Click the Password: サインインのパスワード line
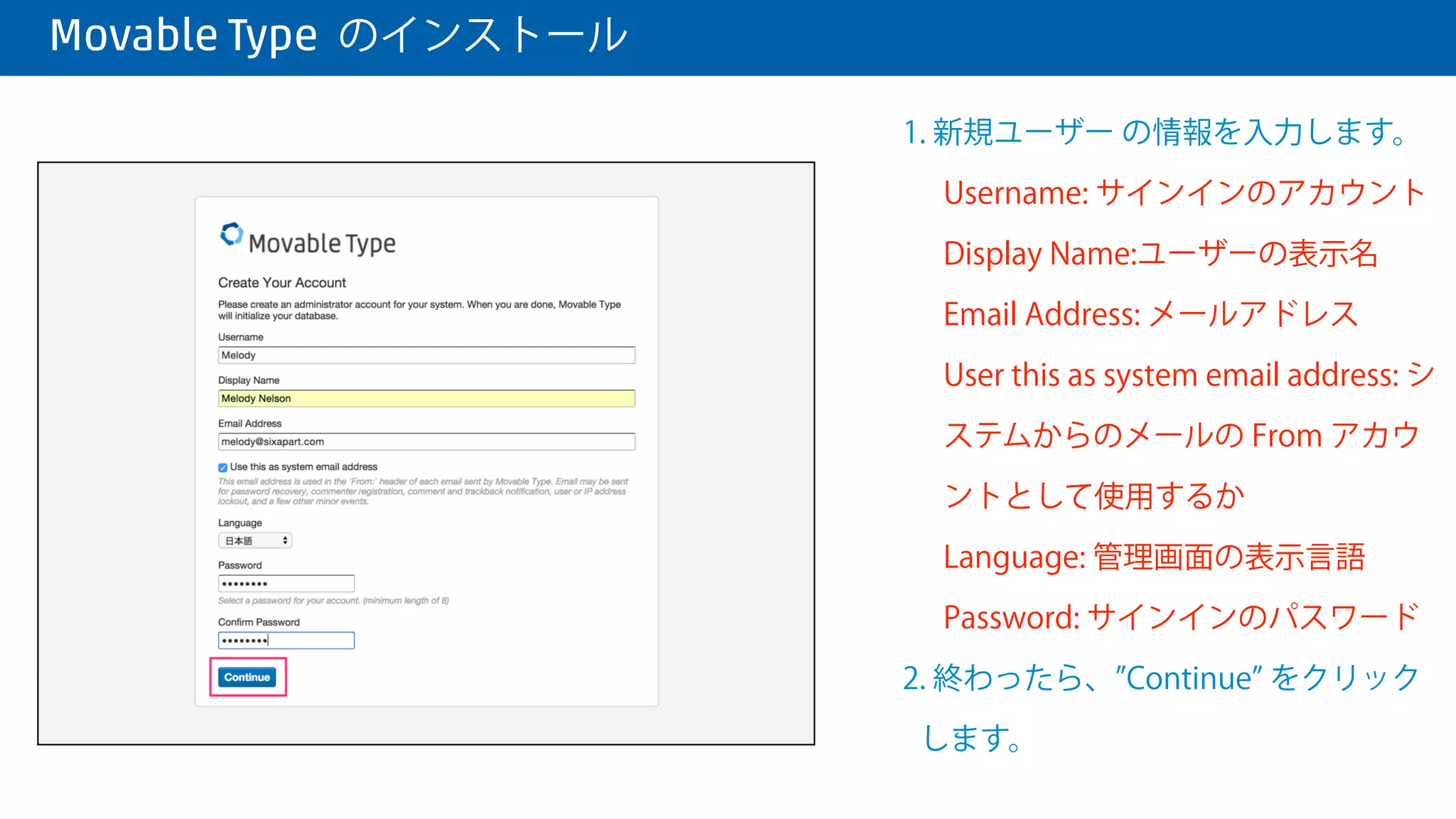Image resolution: width=1456 pixels, height=819 pixels. (x=1182, y=617)
